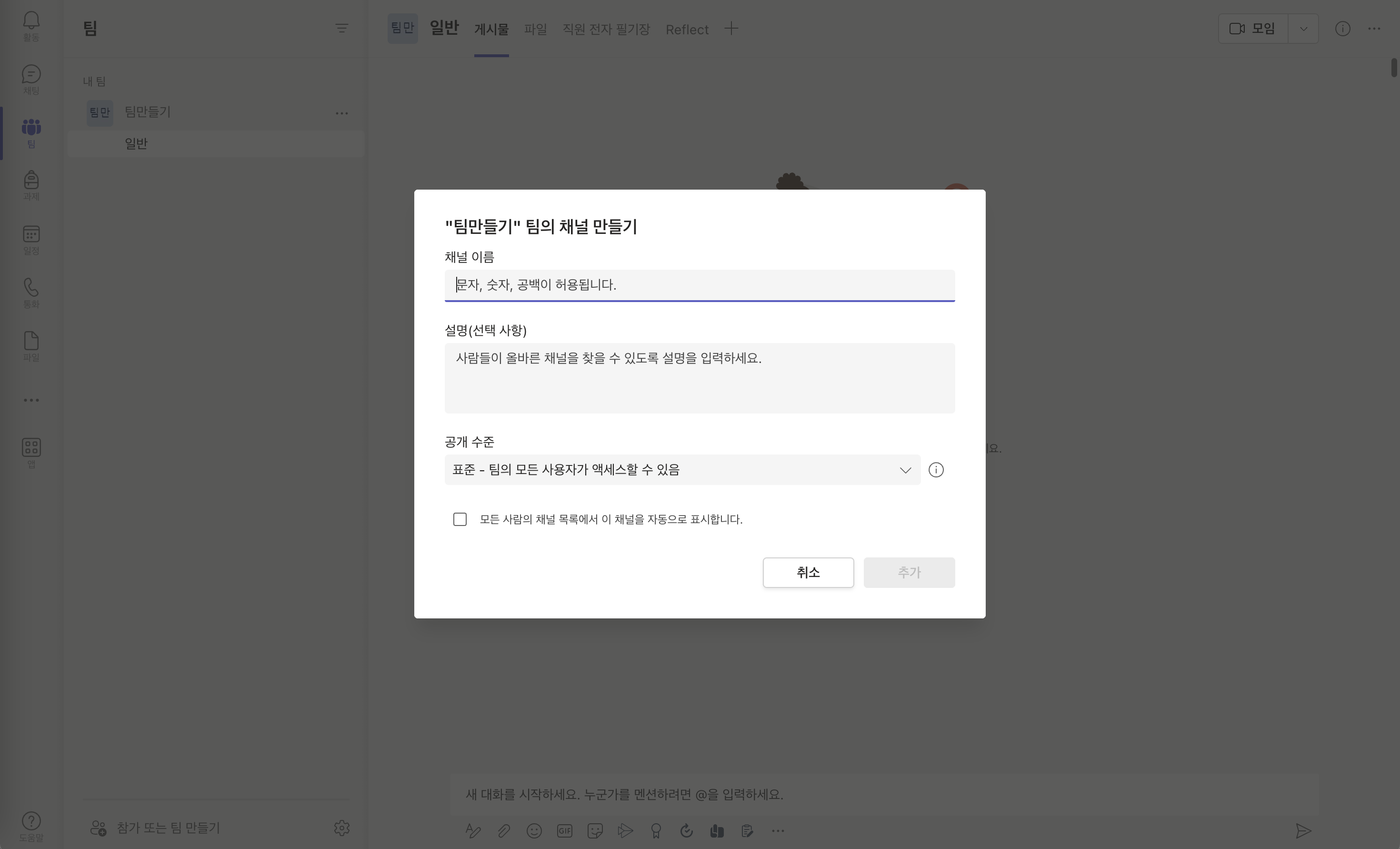Click the 취소 button
The height and width of the screenshot is (849, 1400).
coord(808,573)
